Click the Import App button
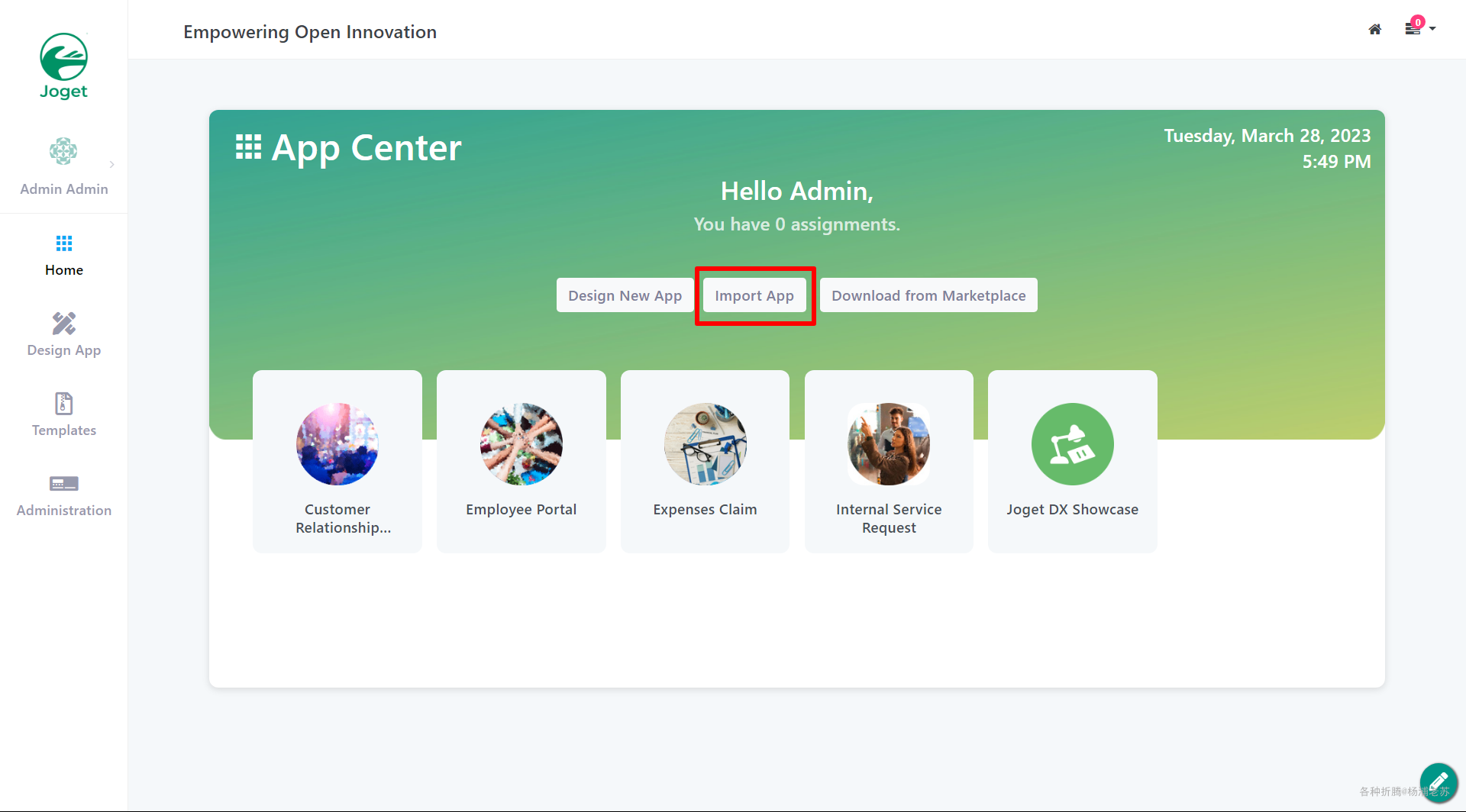The width and height of the screenshot is (1466, 812). (754, 295)
